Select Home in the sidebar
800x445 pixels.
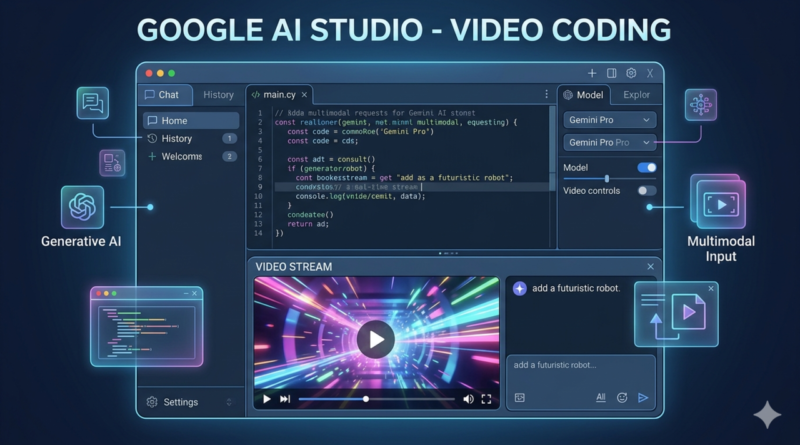[x=191, y=120]
